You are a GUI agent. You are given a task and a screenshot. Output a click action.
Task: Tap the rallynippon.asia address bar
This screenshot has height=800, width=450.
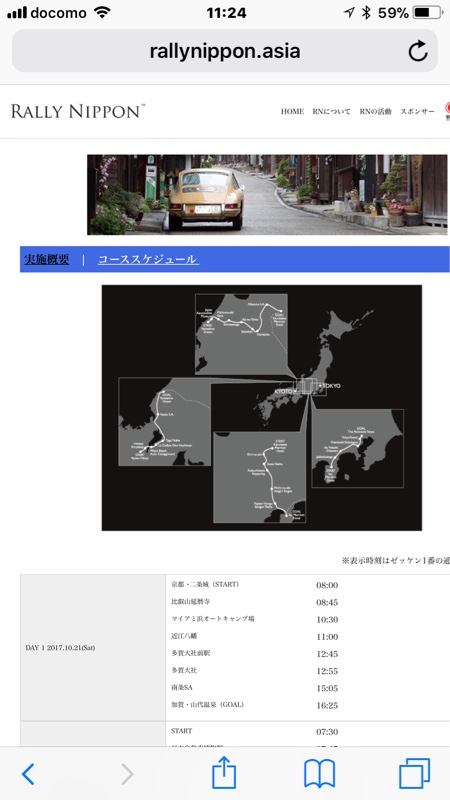pyautogui.click(x=224, y=51)
